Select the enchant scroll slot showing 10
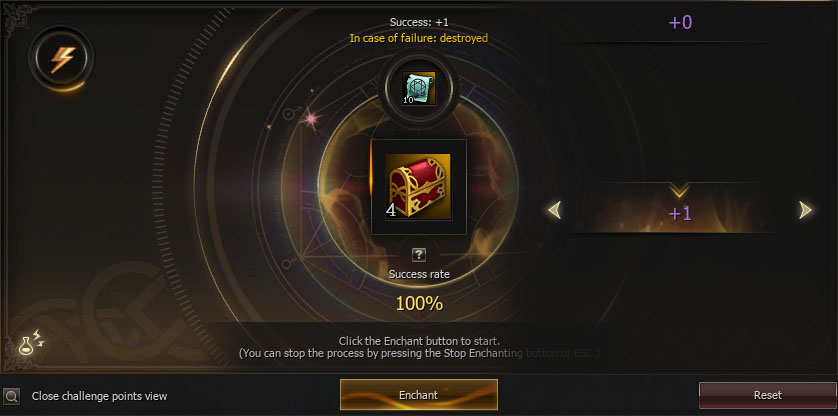Image resolution: width=838 pixels, height=416 pixels. coord(418,88)
